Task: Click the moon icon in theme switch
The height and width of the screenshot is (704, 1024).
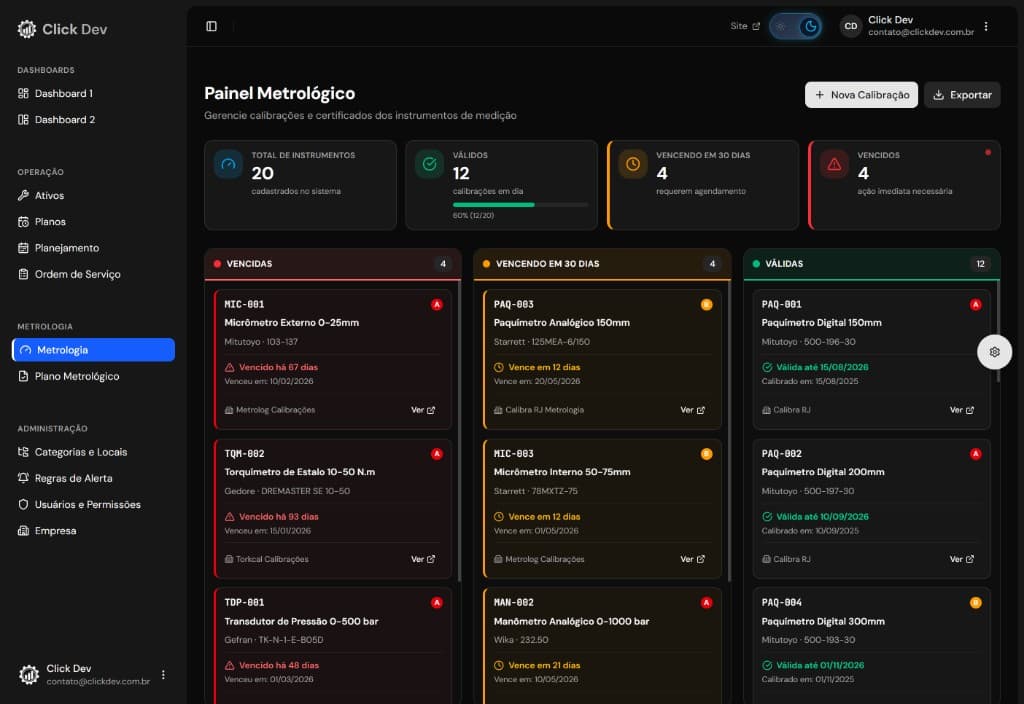Action: (810, 26)
